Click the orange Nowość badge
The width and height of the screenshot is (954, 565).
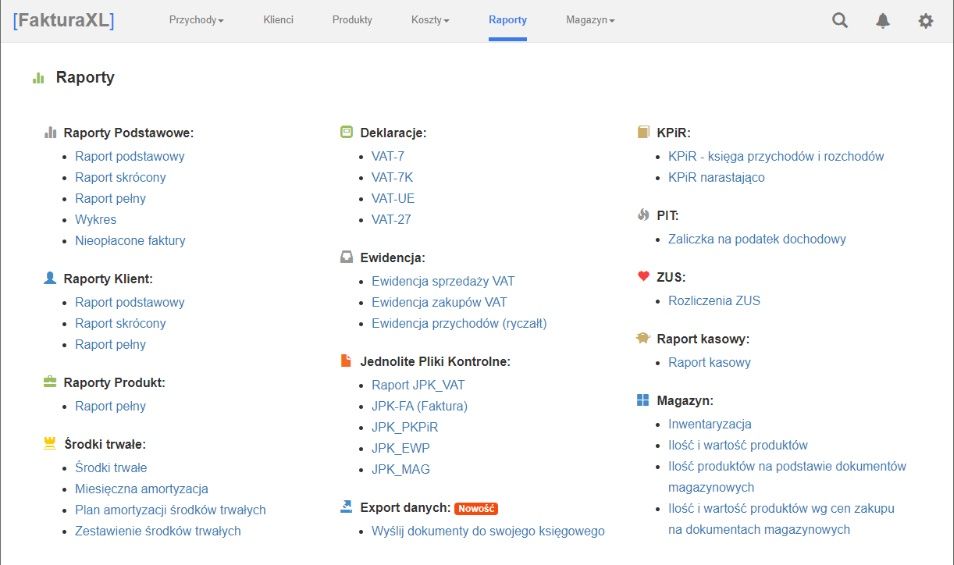(x=476, y=508)
